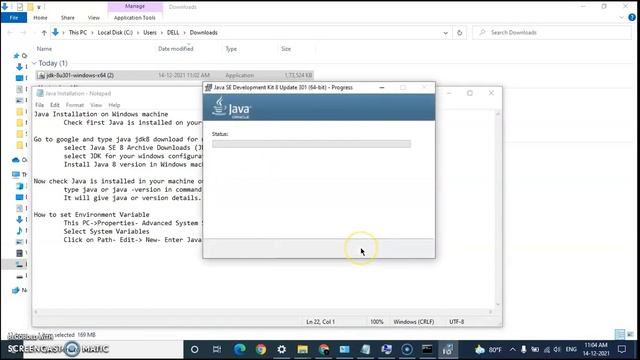Click 'Local Disk (C:)' breadcrumb in address bar

115,32
